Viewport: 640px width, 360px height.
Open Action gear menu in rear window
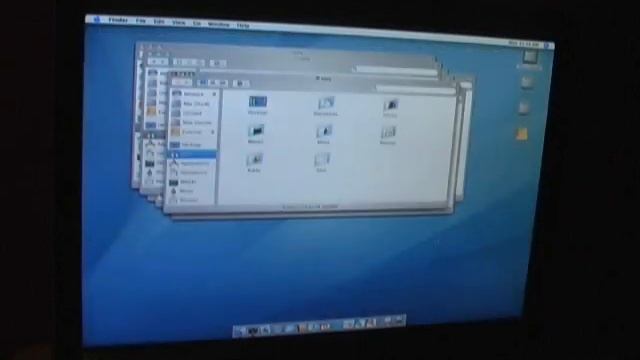tap(218, 63)
